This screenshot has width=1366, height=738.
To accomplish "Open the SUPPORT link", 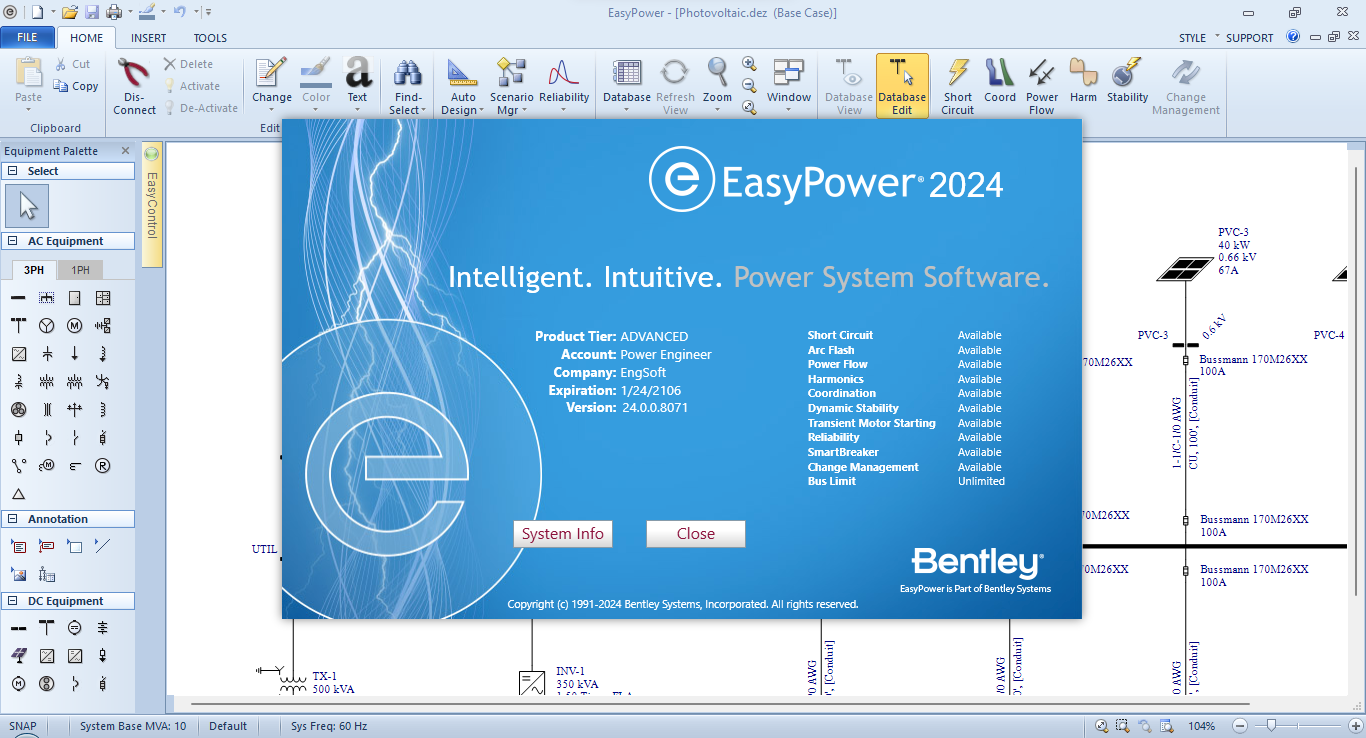I will [1250, 38].
